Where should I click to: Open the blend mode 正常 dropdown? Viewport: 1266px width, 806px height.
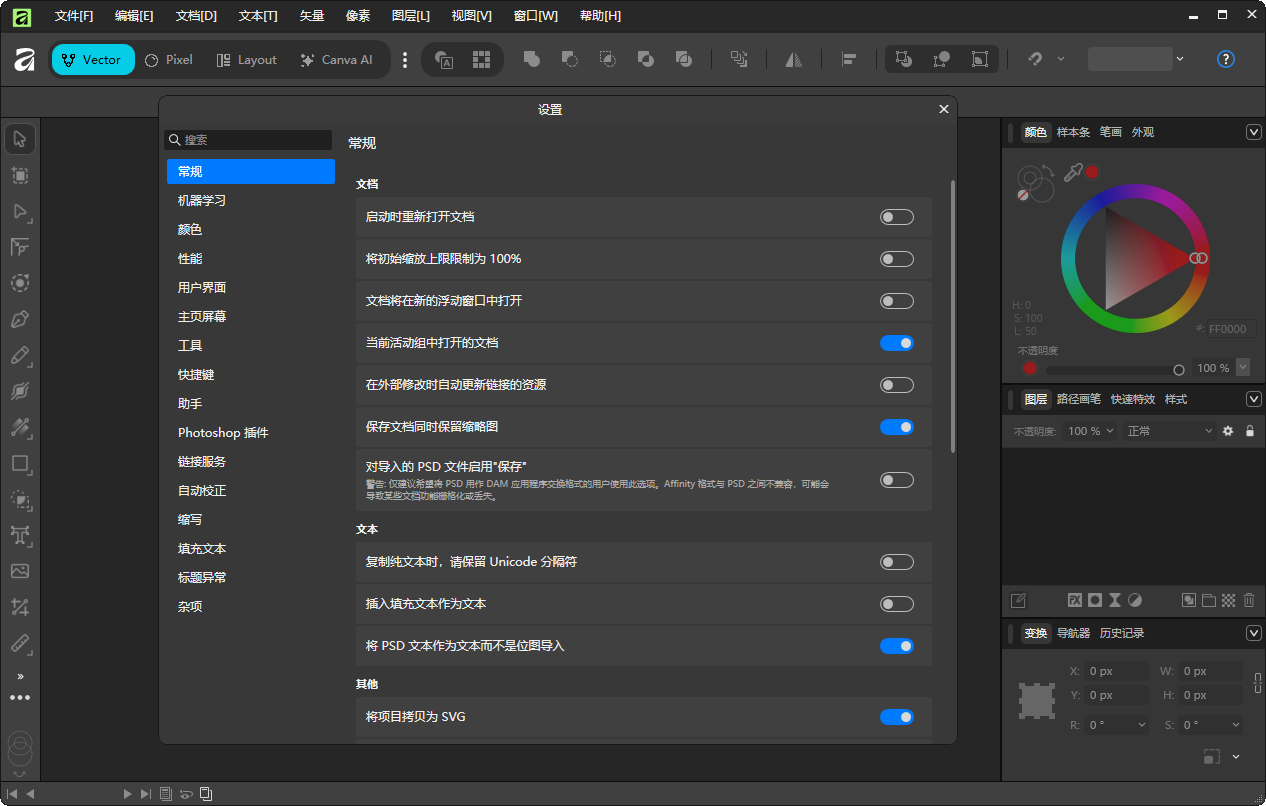click(1168, 431)
